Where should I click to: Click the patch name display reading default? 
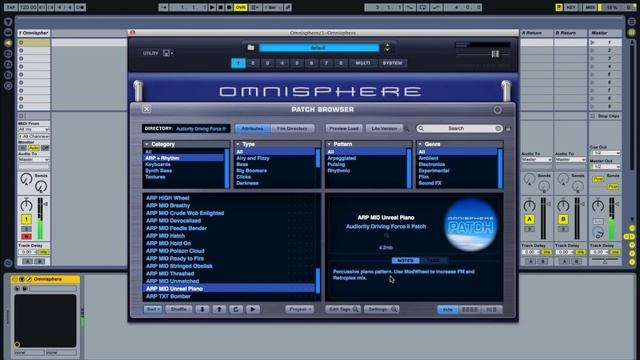pos(319,48)
